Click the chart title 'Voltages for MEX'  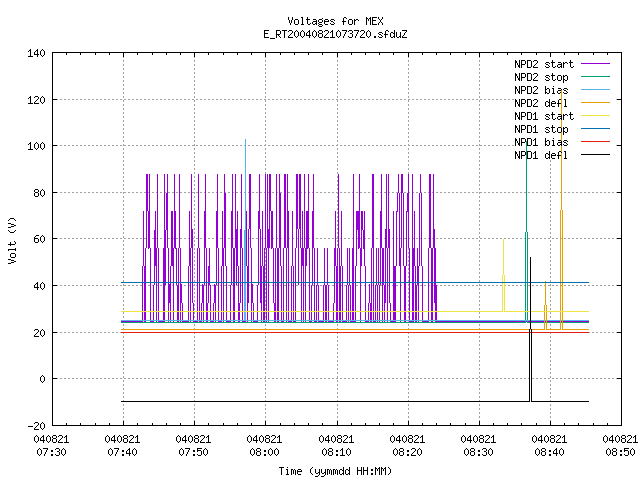pos(335,21)
